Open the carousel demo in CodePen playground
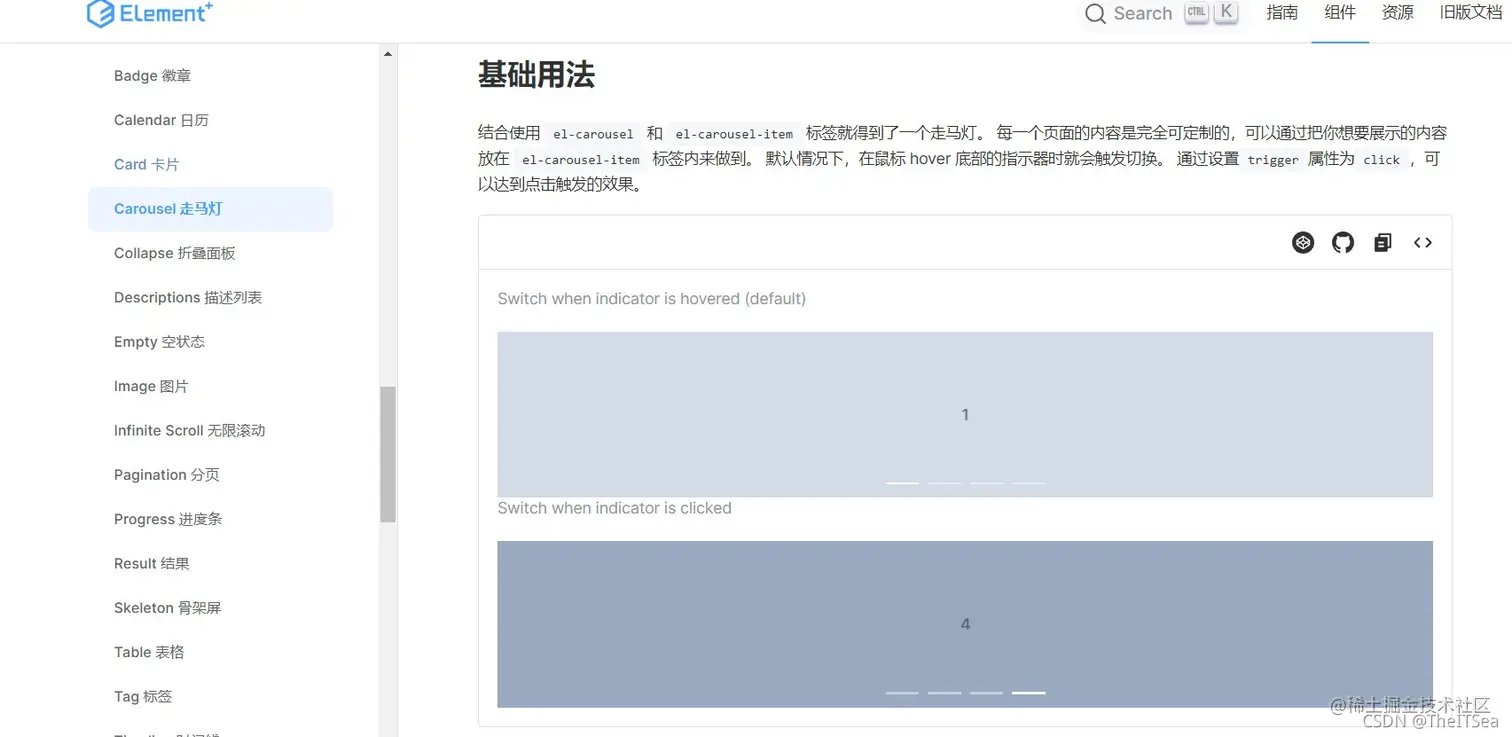 1302,242
